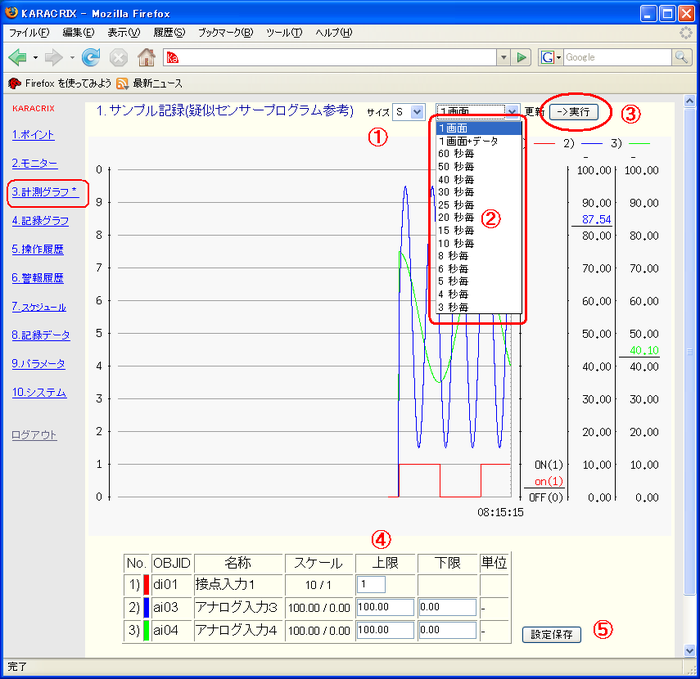
Task: Open the 6.警報履歴 link
Action: click(x=38, y=278)
